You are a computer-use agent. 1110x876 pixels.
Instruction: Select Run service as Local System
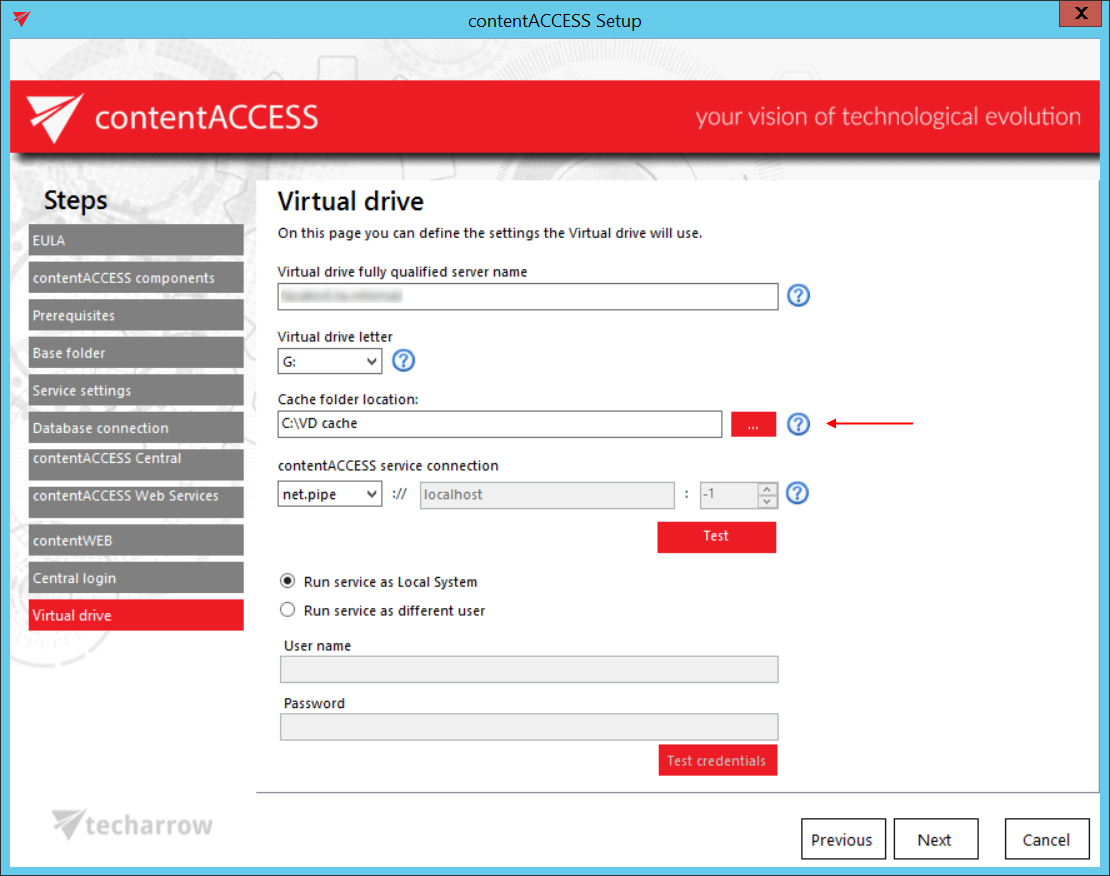(288, 582)
